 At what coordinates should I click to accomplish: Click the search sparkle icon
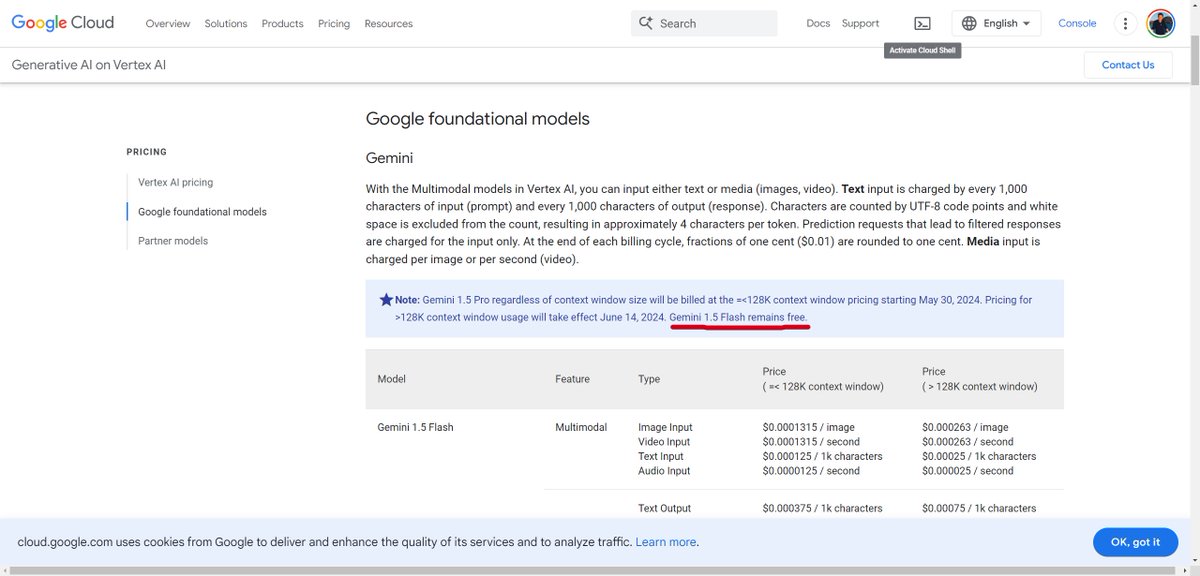click(x=646, y=23)
